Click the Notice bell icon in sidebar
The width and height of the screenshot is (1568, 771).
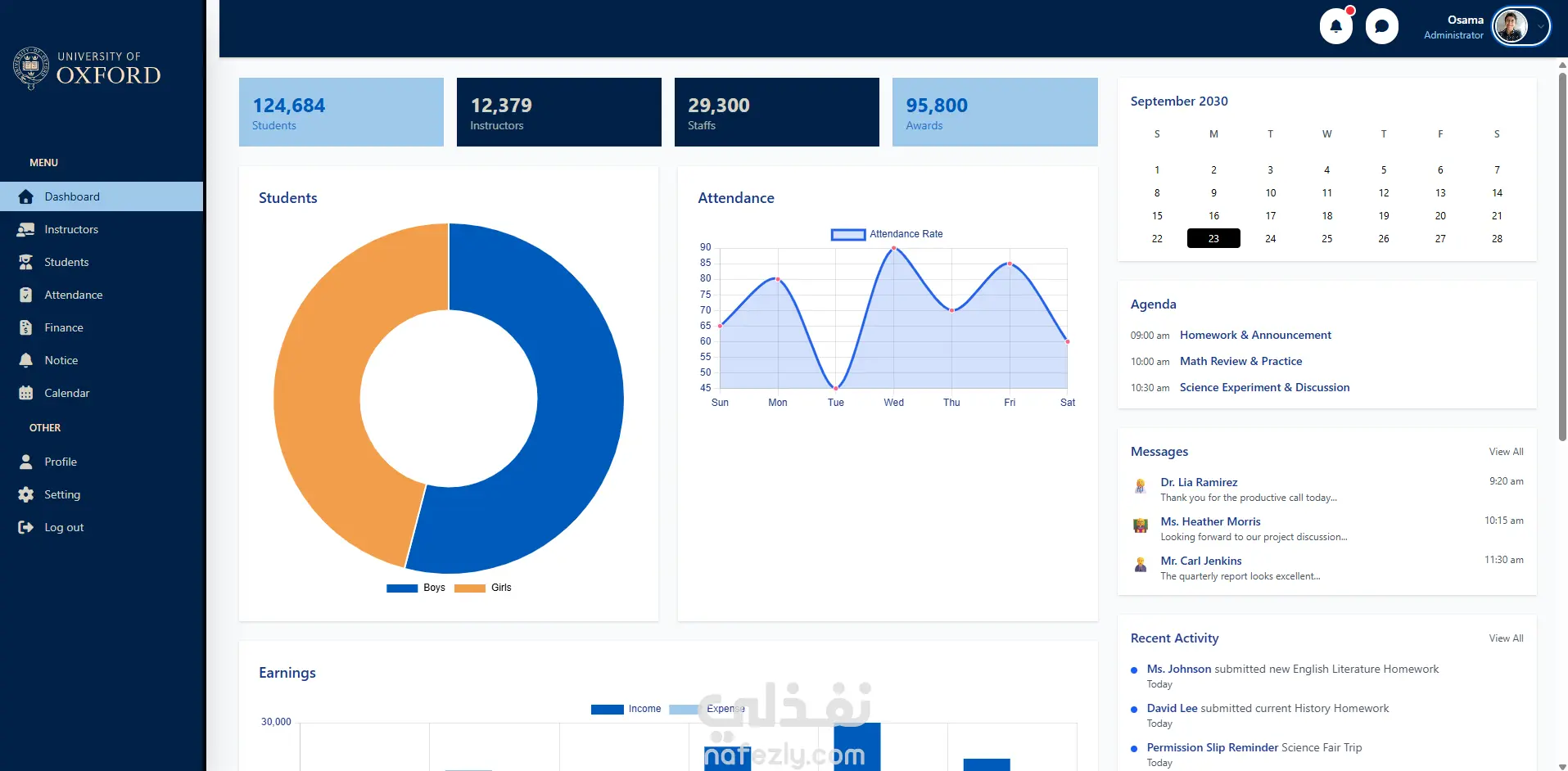pos(25,360)
